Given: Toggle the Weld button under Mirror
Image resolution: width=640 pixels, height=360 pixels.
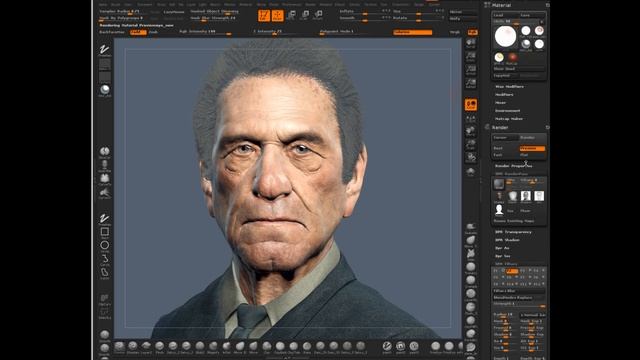Looking at the screenshot, I should [462, 18].
